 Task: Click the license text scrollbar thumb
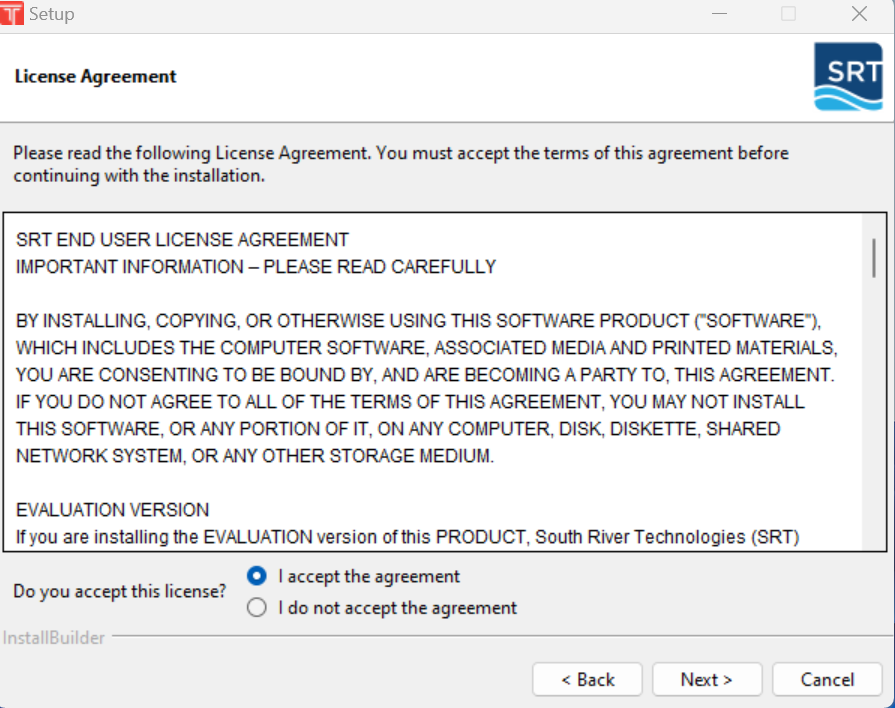click(874, 258)
